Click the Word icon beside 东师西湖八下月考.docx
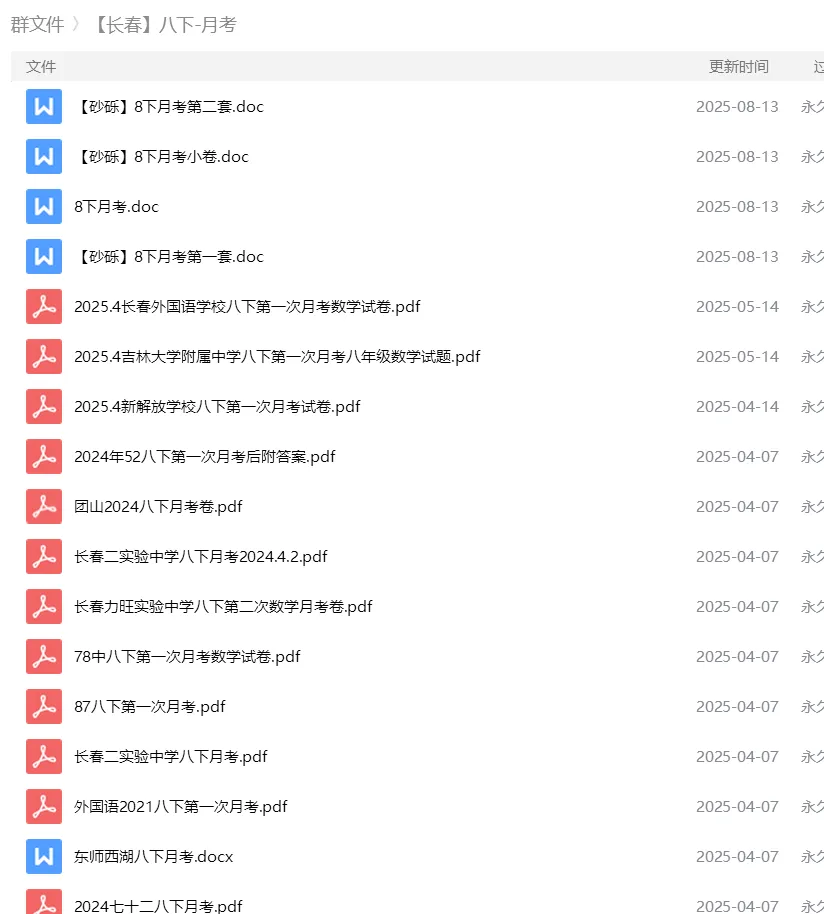Image resolution: width=824 pixels, height=914 pixels. coord(44,856)
